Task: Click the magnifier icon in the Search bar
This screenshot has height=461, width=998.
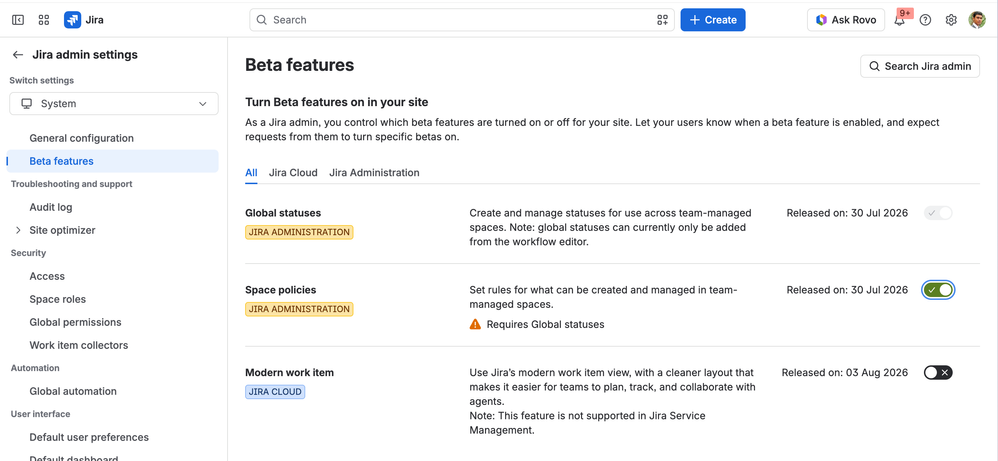Action: pos(261,20)
